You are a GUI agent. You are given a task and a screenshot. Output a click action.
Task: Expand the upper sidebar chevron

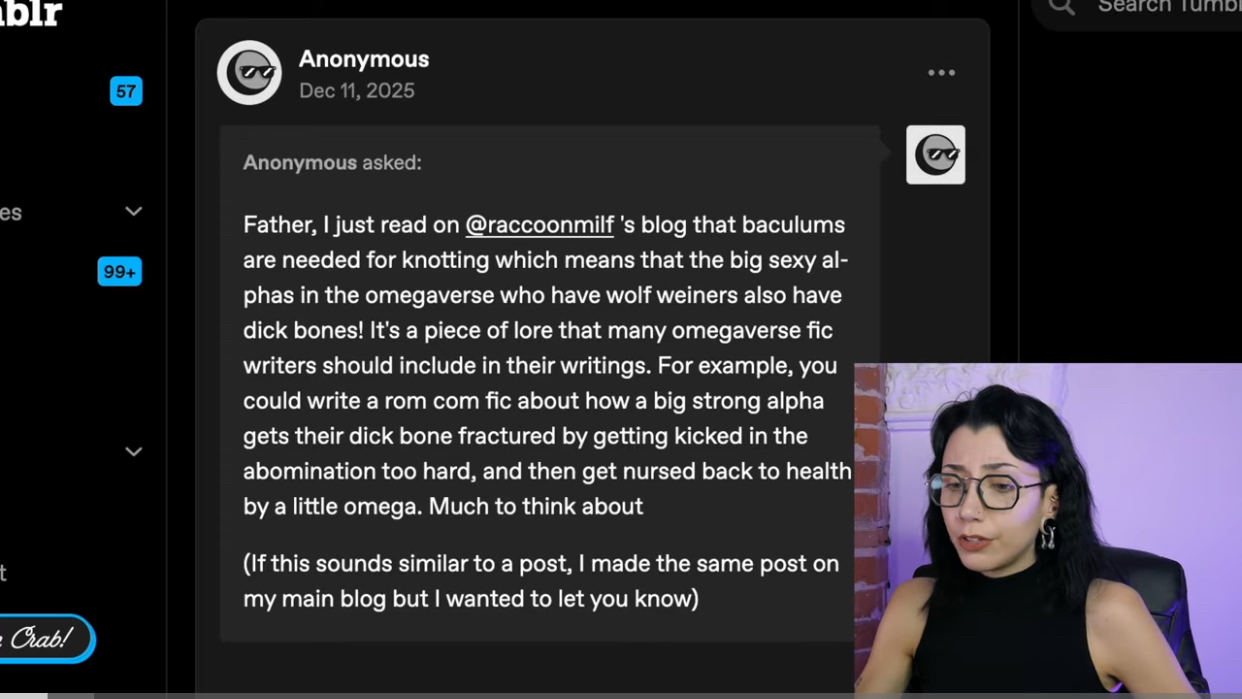coord(133,212)
